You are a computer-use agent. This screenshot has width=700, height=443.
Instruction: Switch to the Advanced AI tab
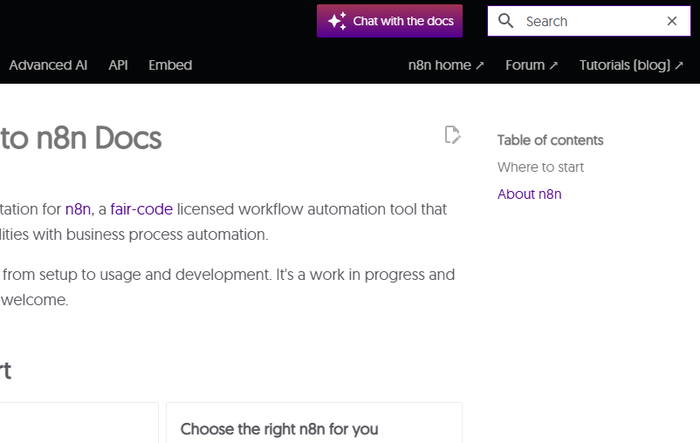click(x=48, y=65)
